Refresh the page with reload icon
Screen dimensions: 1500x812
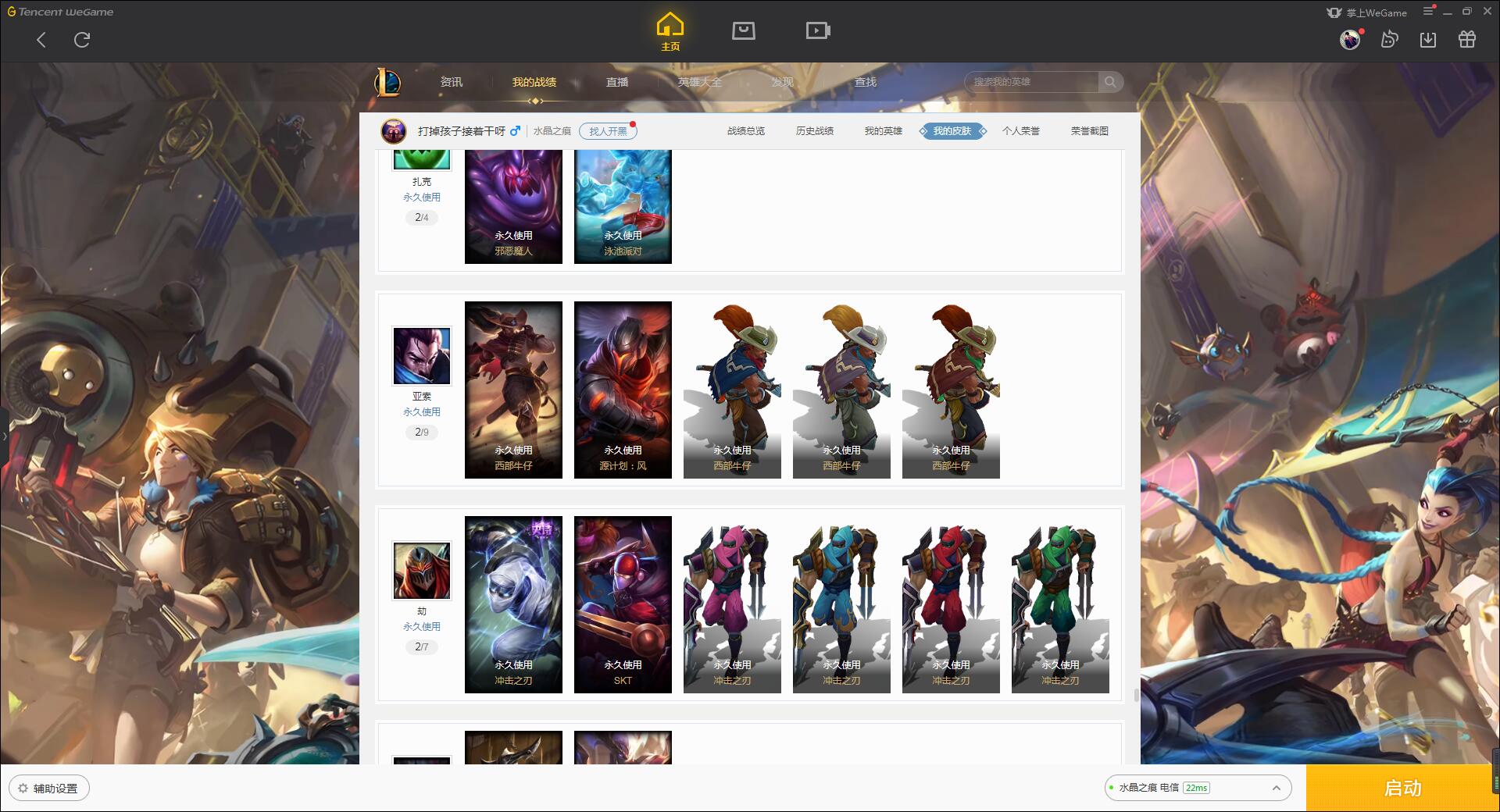pos(82,40)
